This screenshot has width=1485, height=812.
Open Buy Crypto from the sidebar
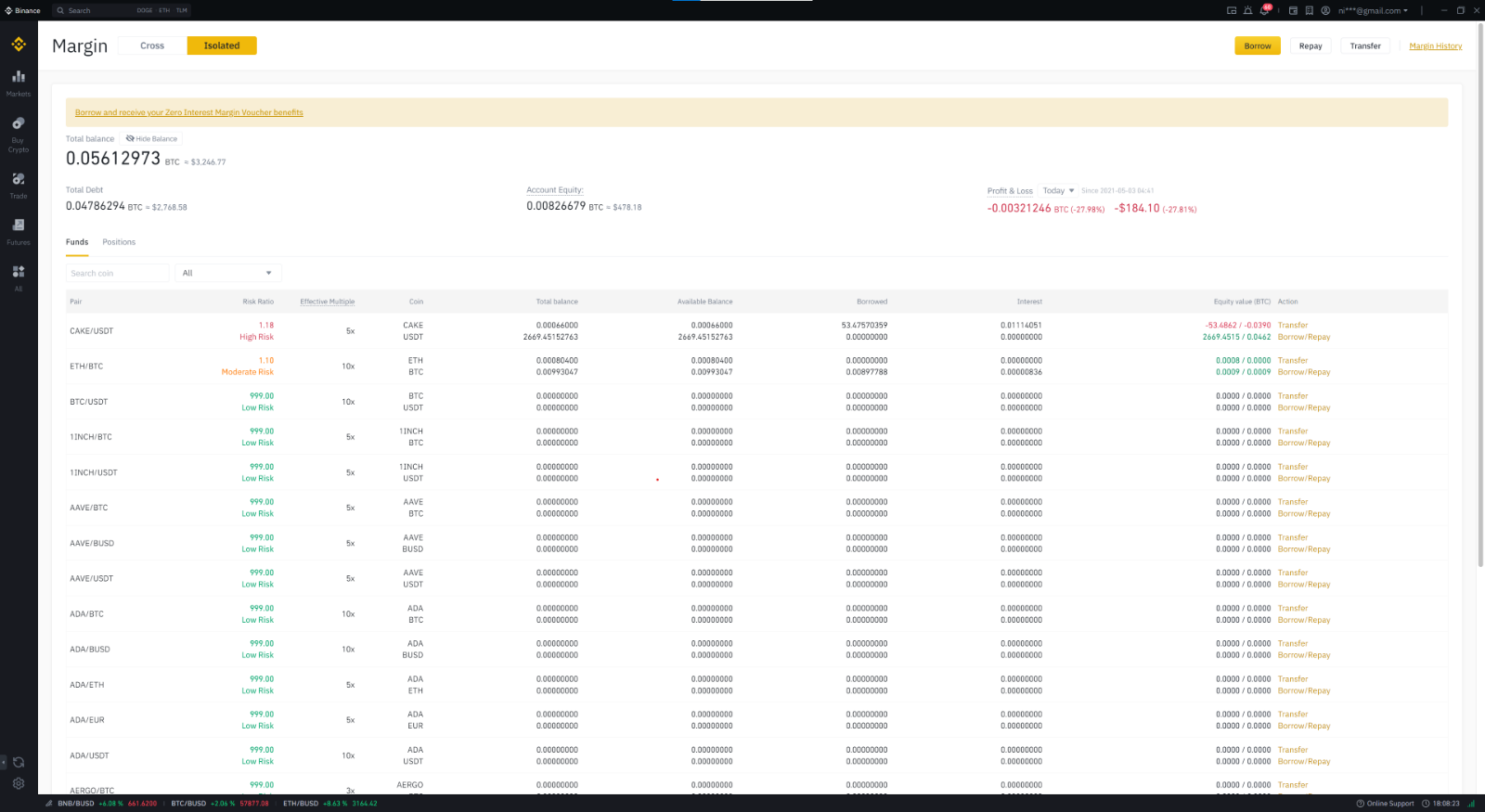click(19, 135)
